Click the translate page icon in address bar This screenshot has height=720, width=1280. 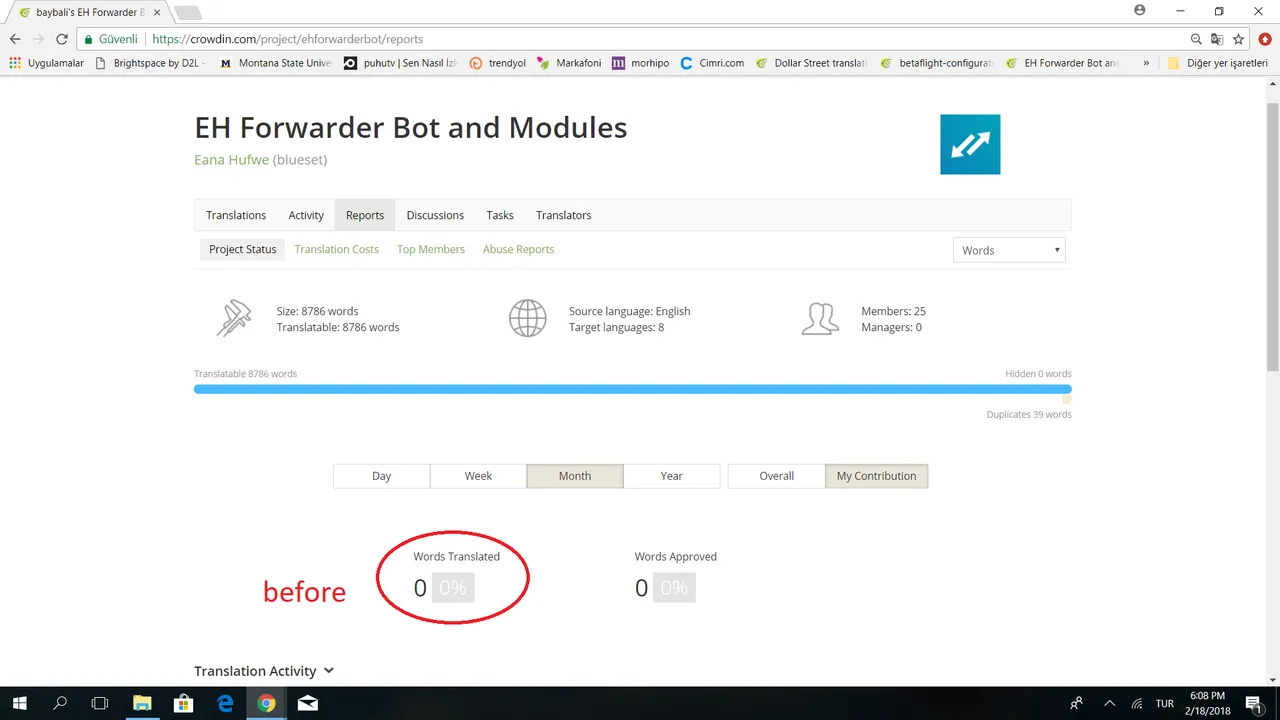pyautogui.click(x=1217, y=39)
